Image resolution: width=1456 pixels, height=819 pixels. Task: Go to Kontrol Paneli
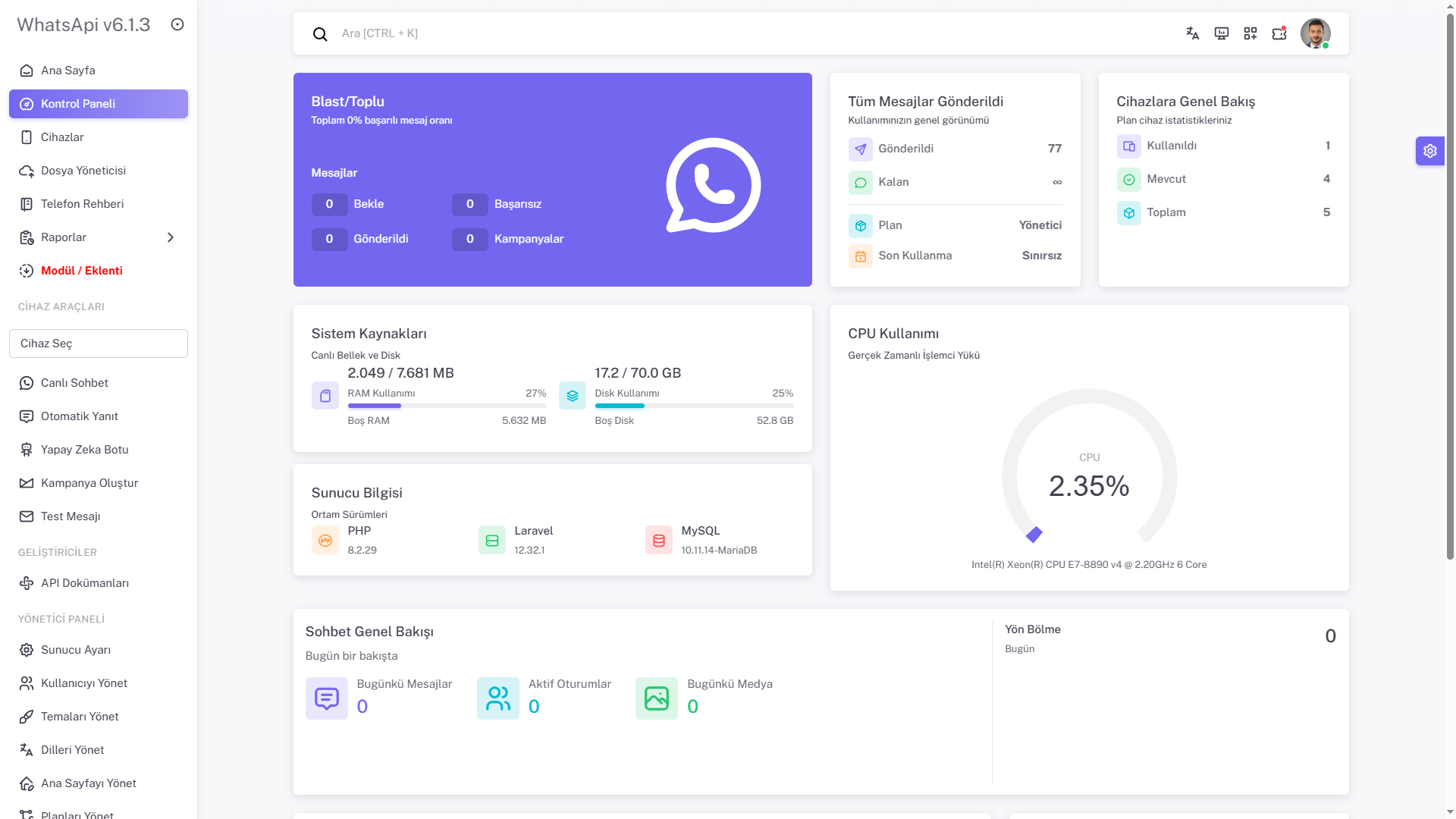point(78,104)
